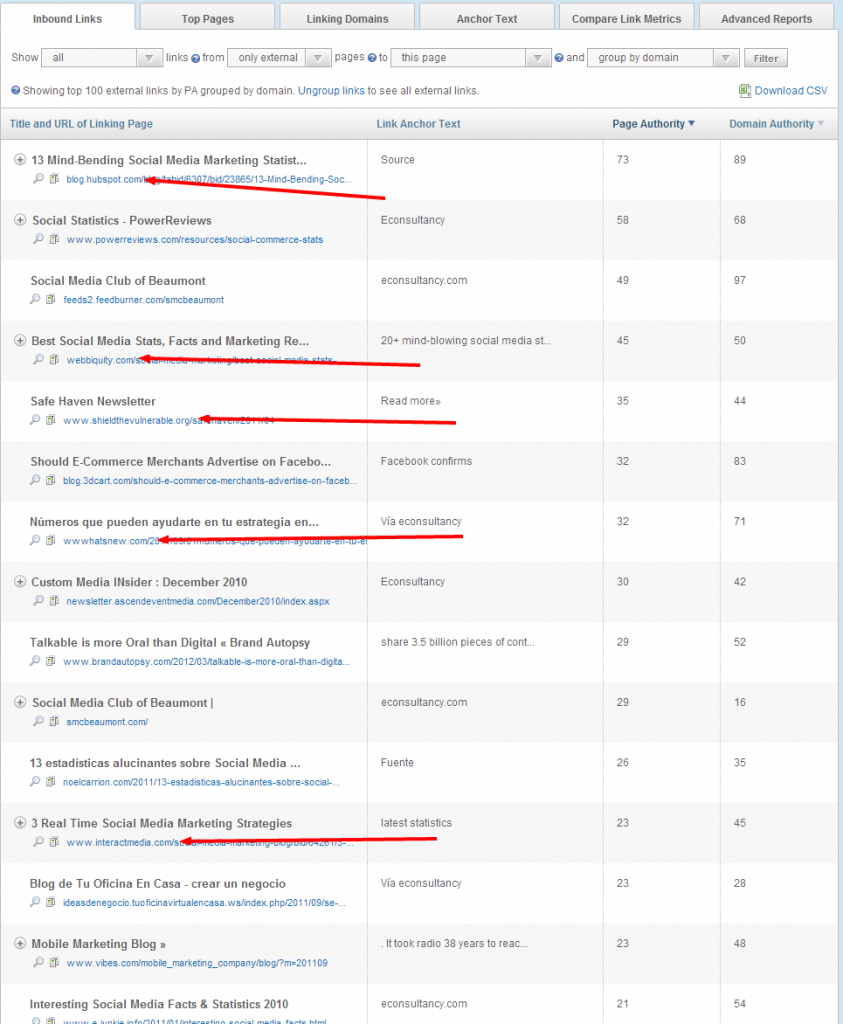843x1024 pixels.
Task: Click the CSV spreadsheet icon near Download CSV
Action: (745, 91)
